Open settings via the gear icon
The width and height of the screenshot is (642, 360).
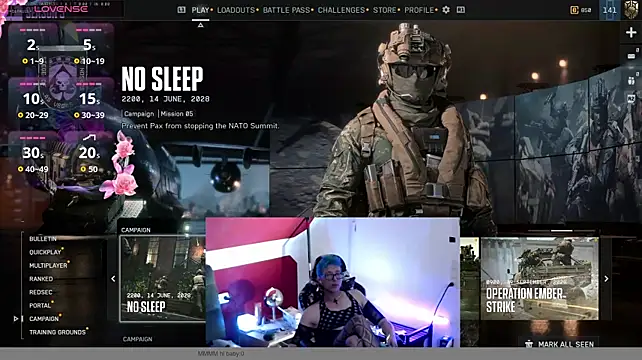click(x=446, y=9)
